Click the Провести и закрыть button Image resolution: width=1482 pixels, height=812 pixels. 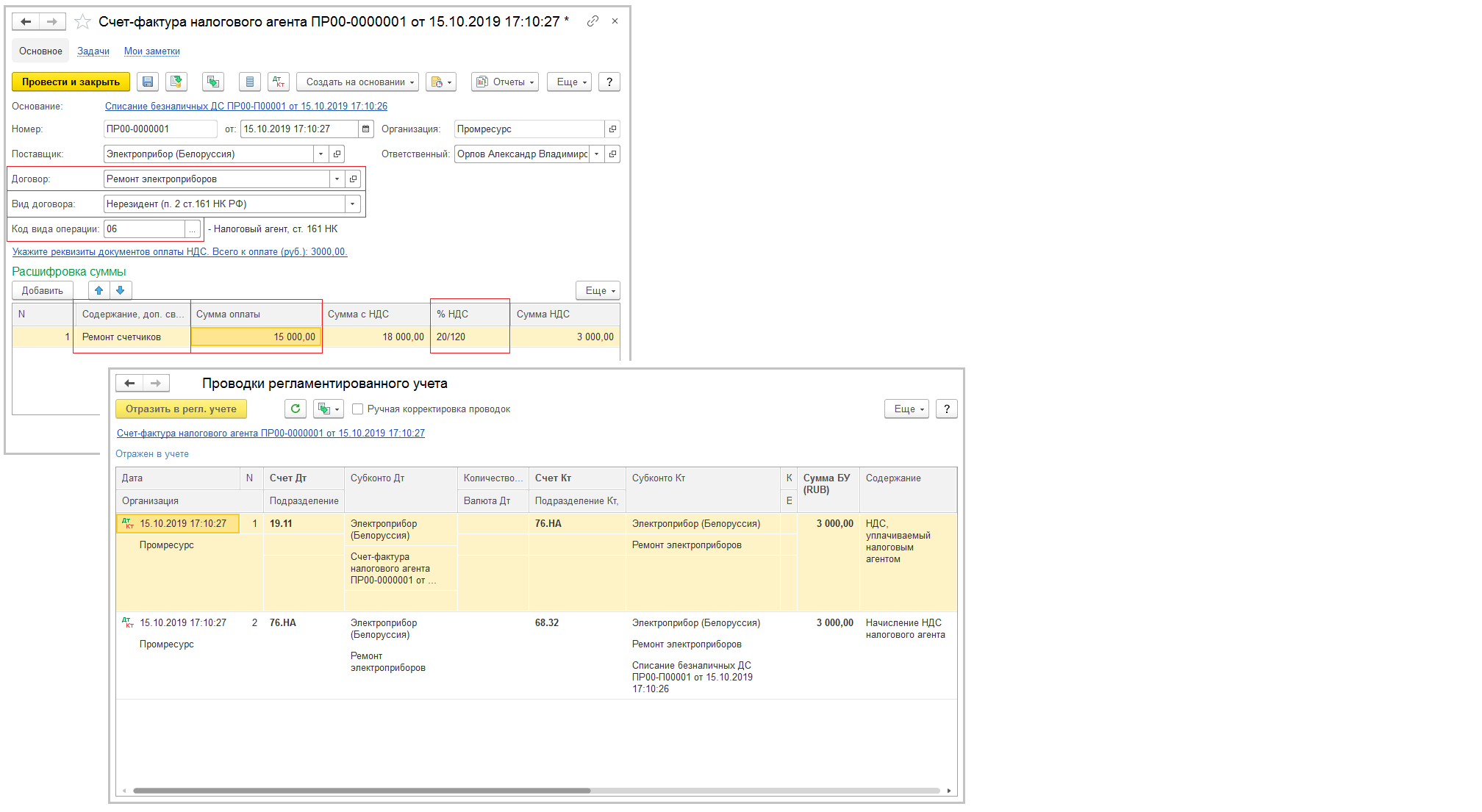pos(71,82)
